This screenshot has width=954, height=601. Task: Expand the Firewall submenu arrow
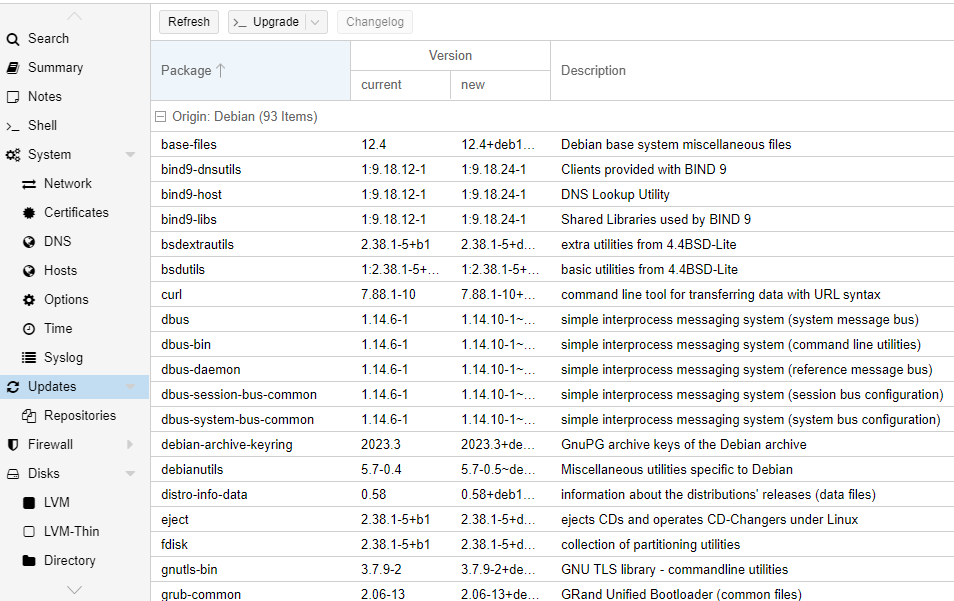[x=130, y=445]
